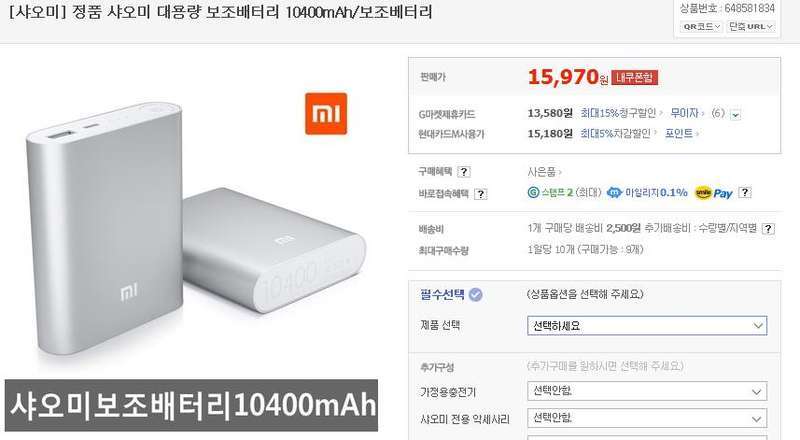Open help icon beside 구매혜택
Viewport: 800px width, 440px height.
click(464, 172)
